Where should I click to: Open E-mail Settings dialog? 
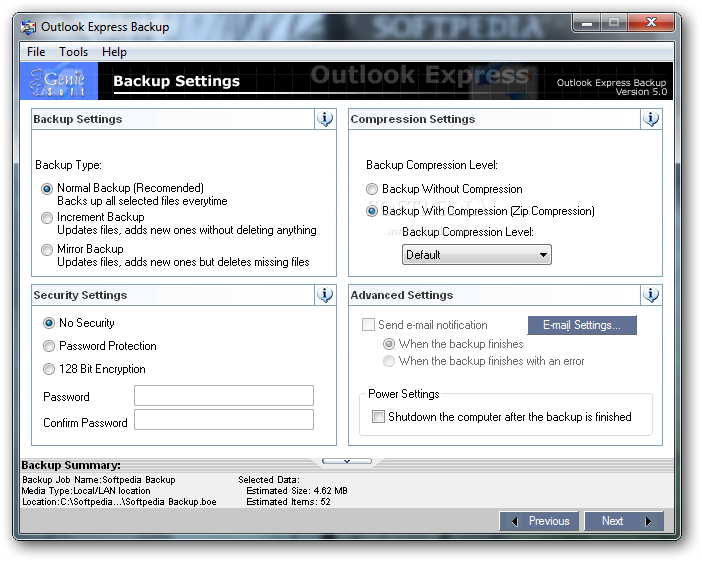click(x=582, y=325)
